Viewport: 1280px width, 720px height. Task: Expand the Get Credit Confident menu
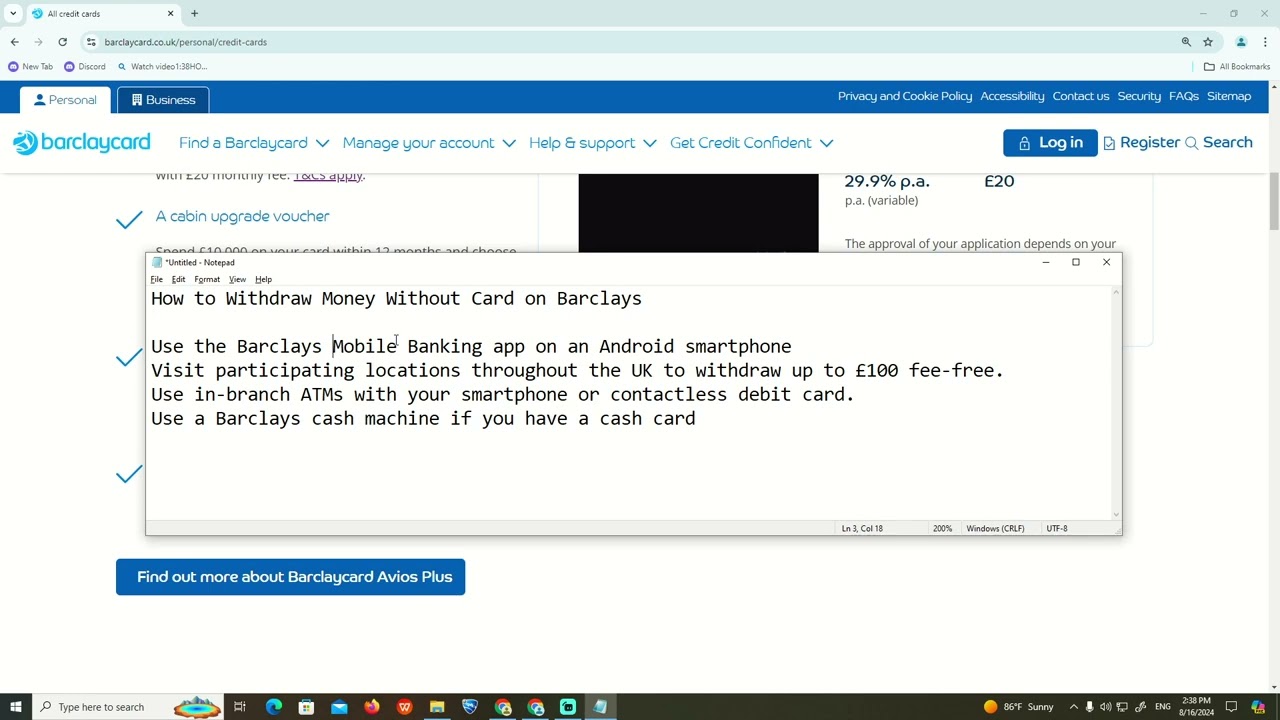pos(751,143)
